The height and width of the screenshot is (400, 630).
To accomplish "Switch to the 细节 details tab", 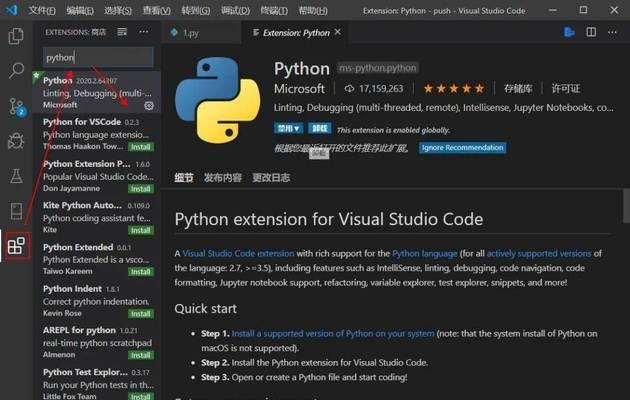I will (184, 178).
